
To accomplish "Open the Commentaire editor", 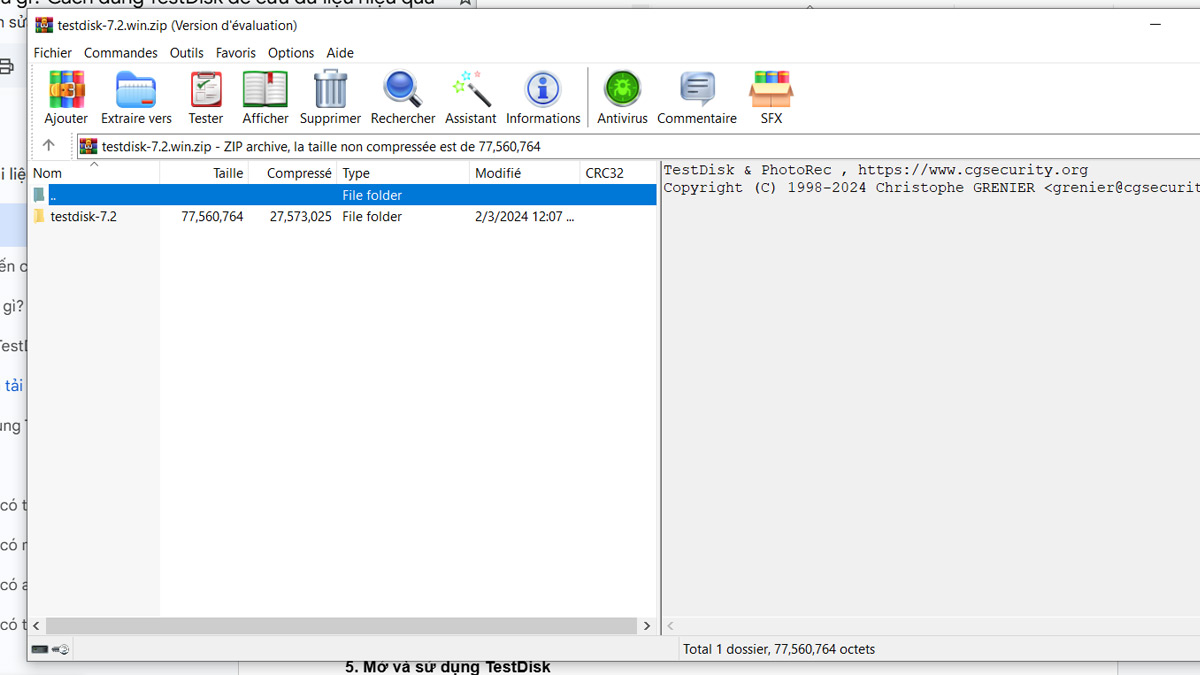I will point(697,97).
